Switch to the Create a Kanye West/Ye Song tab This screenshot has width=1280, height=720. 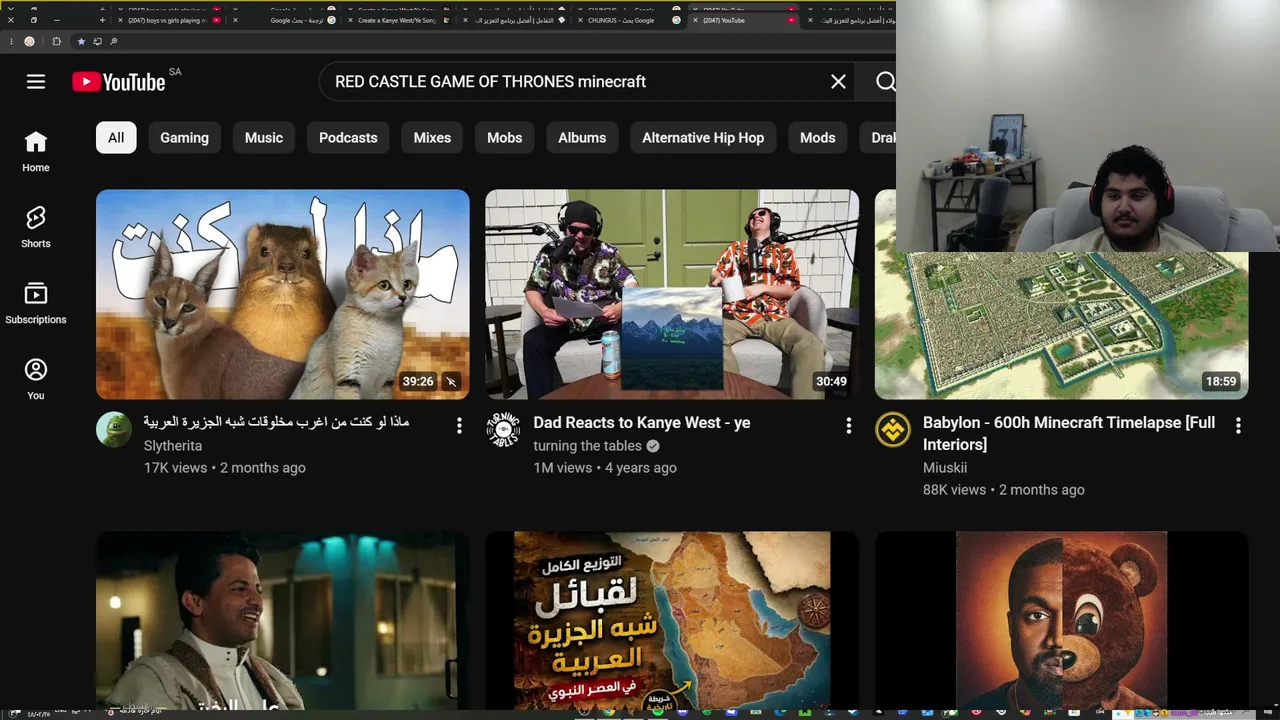point(399,20)
